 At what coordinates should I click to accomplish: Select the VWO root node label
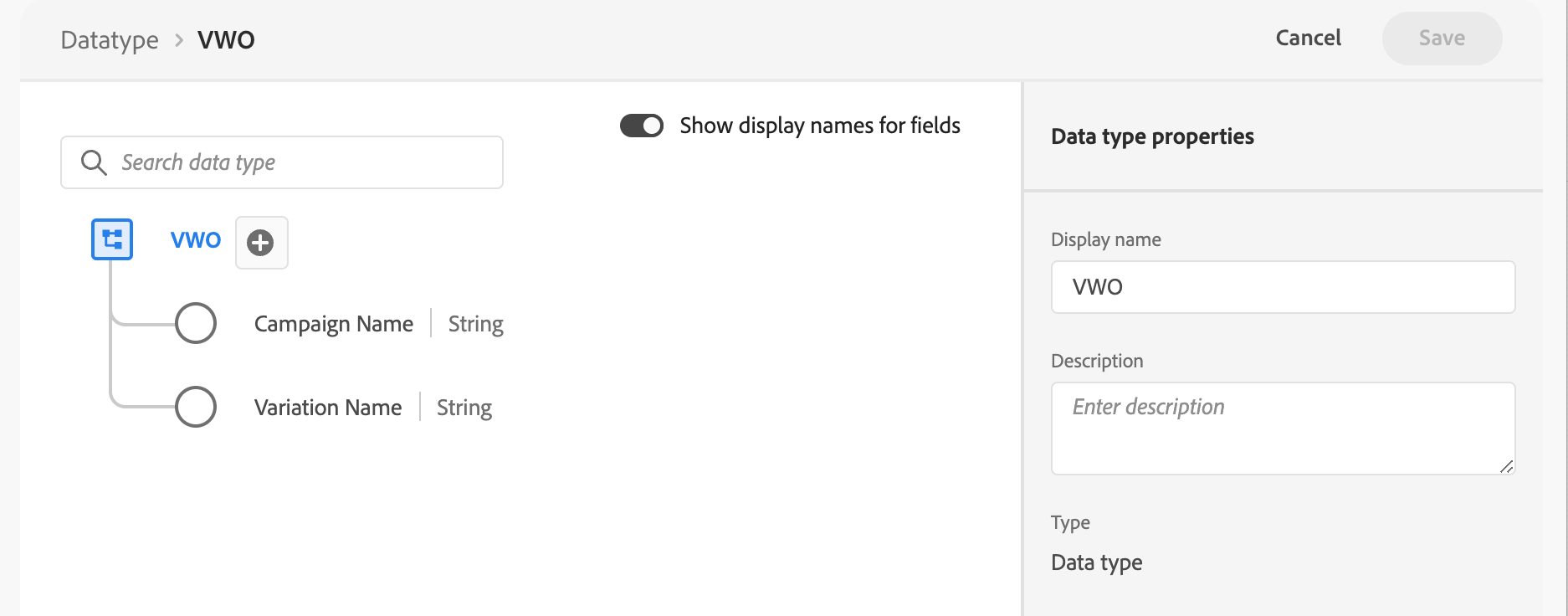[x=196, y=240]
